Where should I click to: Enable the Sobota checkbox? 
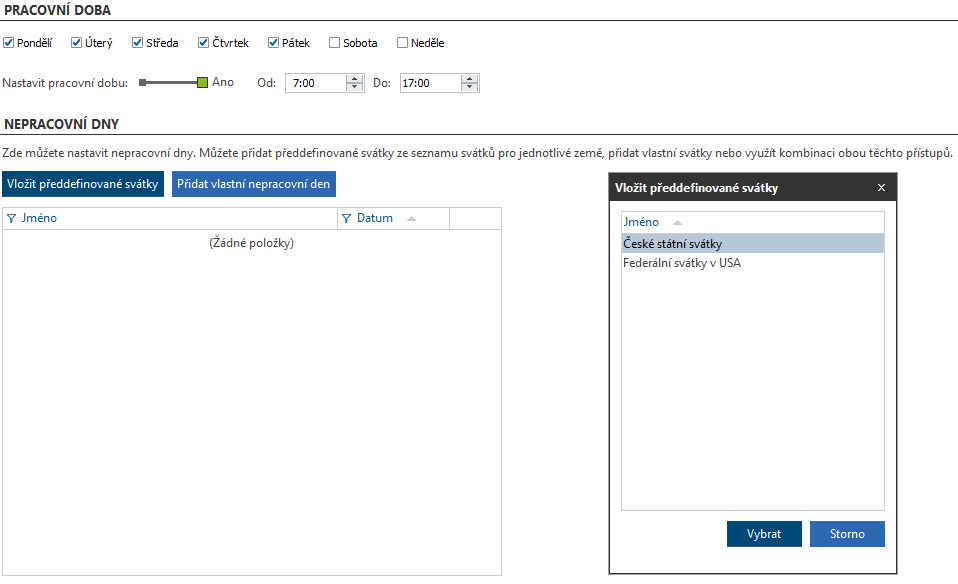click(x=335, y=43)
